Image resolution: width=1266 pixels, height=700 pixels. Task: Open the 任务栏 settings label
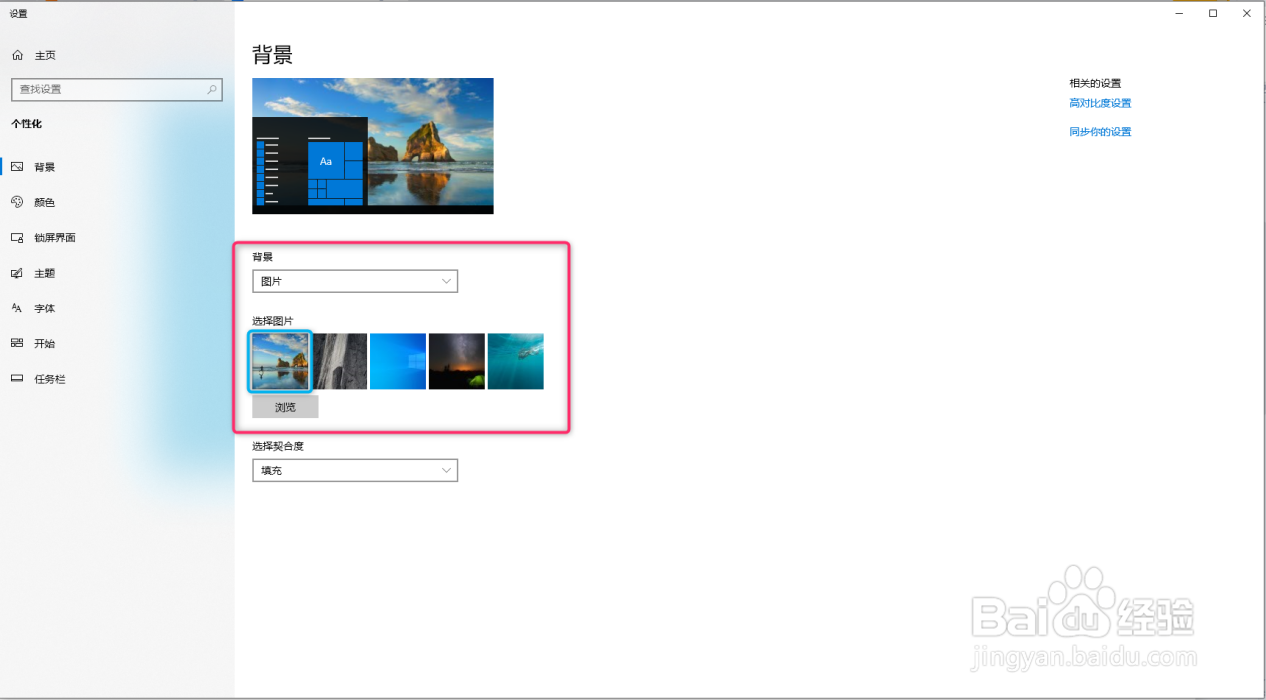point(50,379)
